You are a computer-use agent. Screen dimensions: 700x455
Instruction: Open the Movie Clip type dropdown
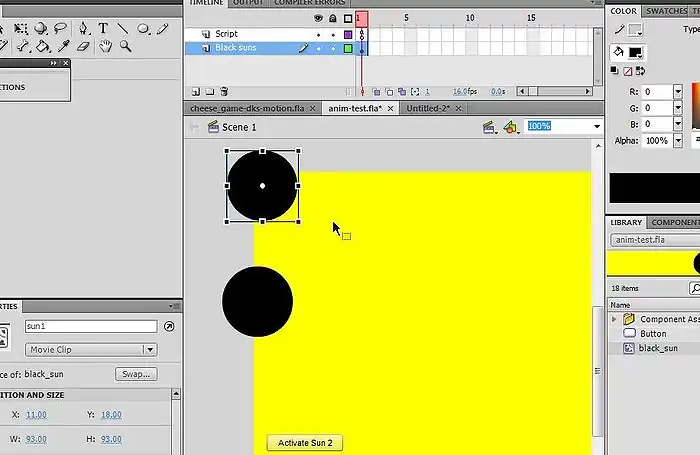(x=149, y=350)
